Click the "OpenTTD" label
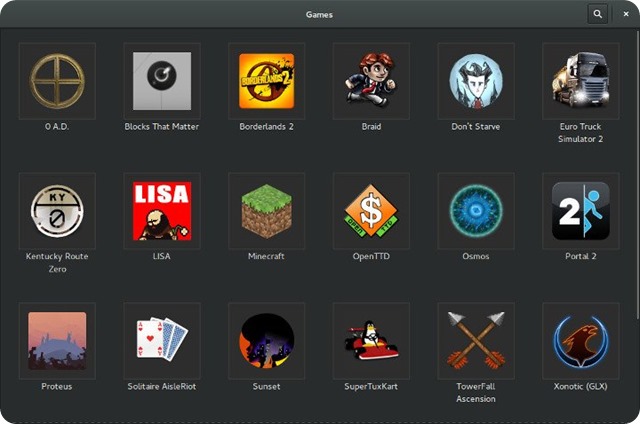 pyautogui.click(x=371, y=256)
